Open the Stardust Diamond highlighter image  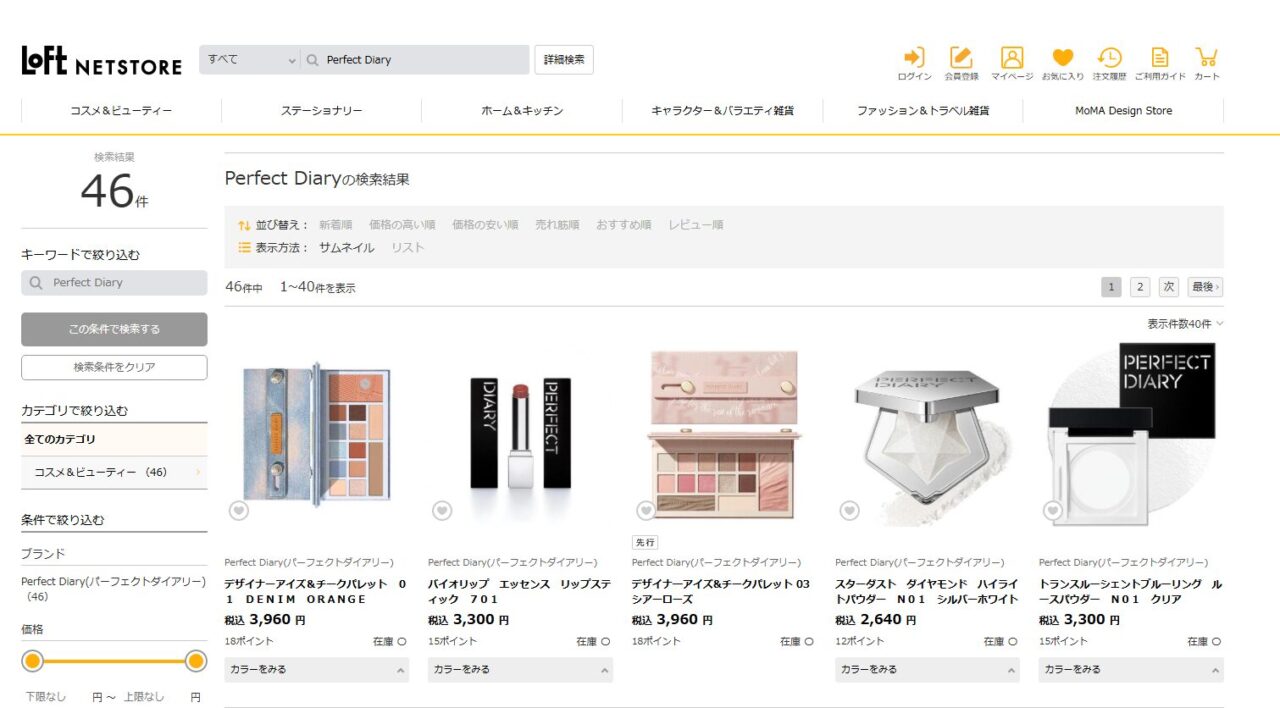click(x=927, y=436)
